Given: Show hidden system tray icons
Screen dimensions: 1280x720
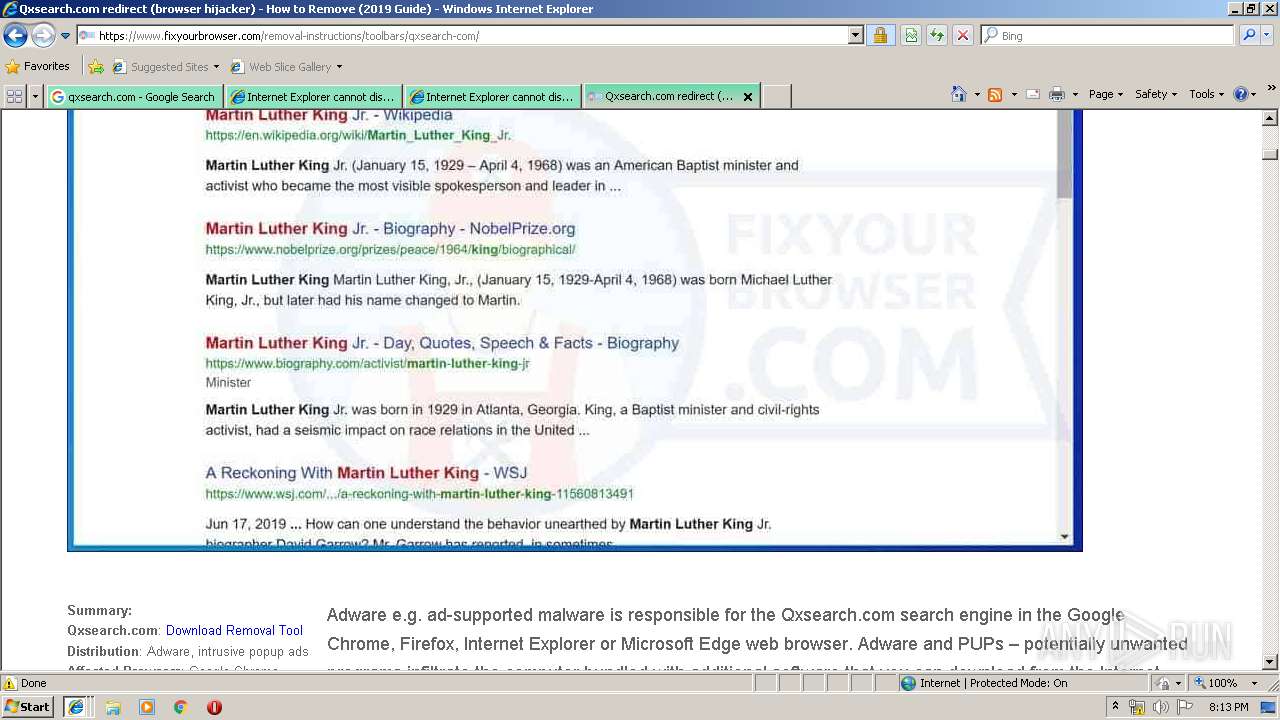Looking at the screenshot, I should point(1116,707).
